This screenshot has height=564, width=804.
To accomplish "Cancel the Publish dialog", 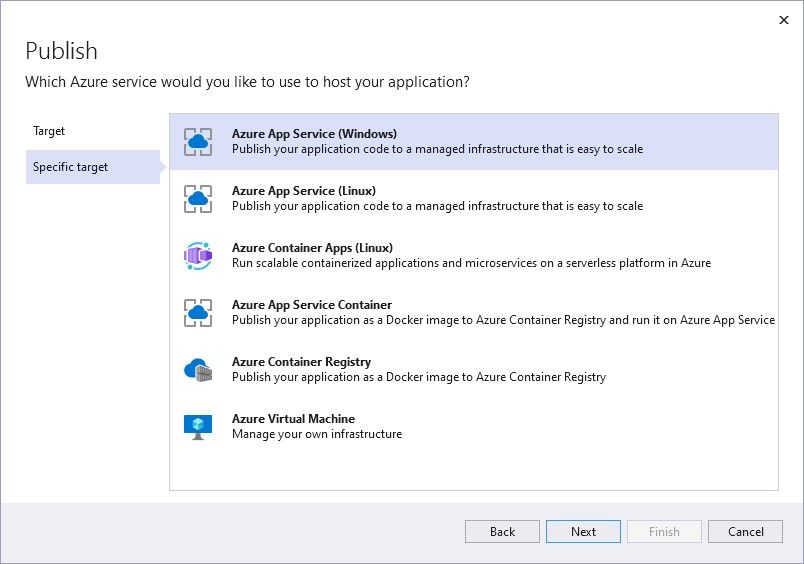I will (745, 532).
